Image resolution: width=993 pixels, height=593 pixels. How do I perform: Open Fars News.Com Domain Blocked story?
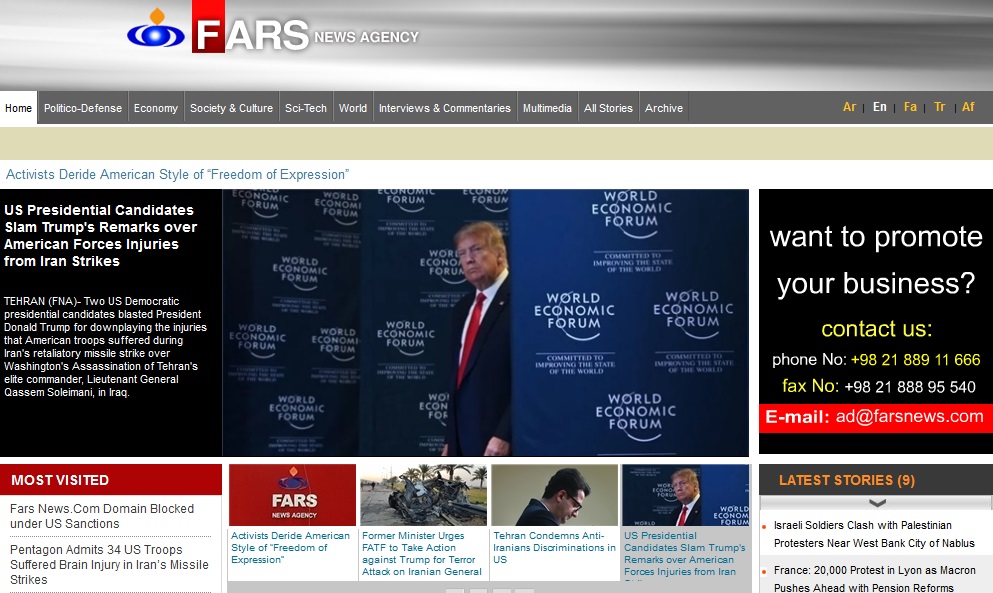[x=102, y=516]
